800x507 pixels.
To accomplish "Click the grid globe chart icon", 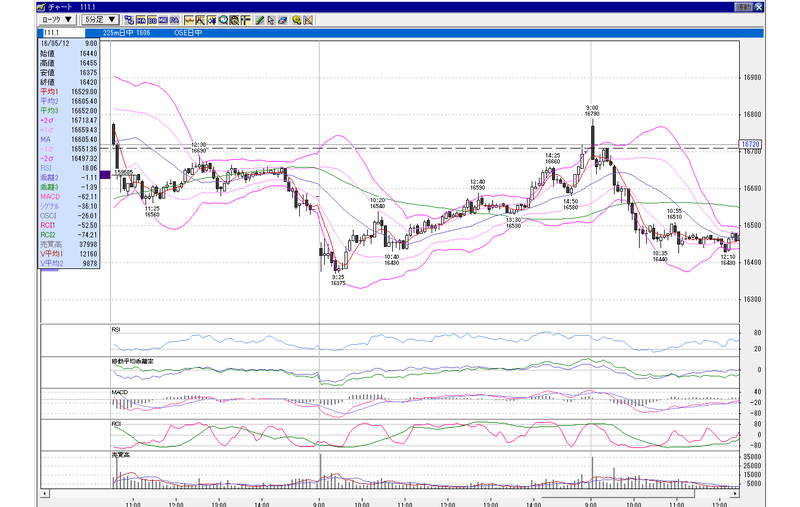I will point(234,20).
